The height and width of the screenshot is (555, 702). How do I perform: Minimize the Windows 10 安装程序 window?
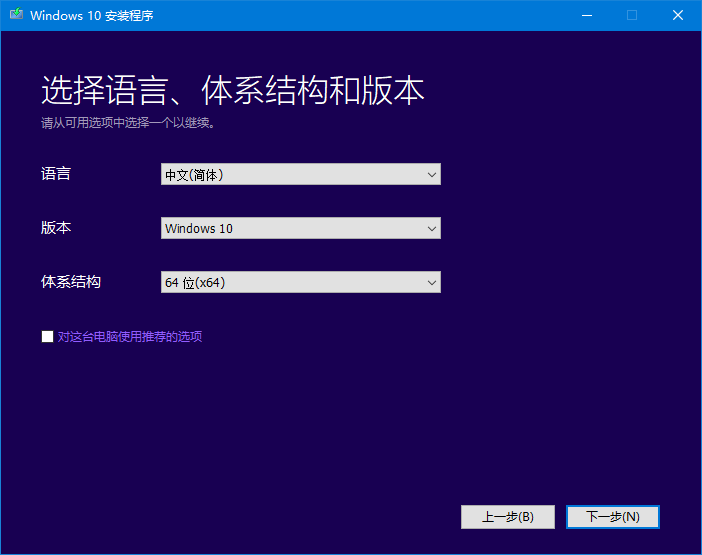[x=585, y=15]
